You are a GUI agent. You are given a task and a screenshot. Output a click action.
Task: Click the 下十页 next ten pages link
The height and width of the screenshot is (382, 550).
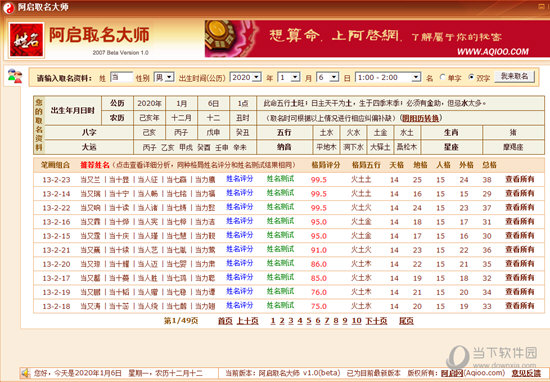[376, 321]
